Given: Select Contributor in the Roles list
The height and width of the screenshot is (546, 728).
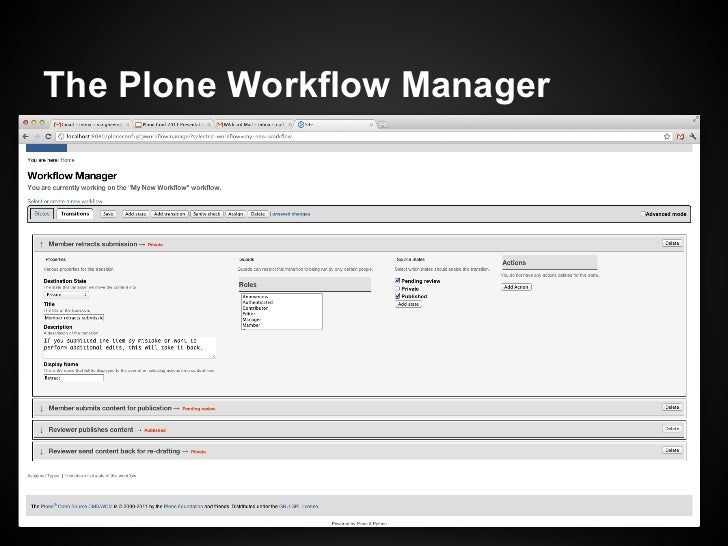Looking at the screenshot, I should tap(255, 308).
